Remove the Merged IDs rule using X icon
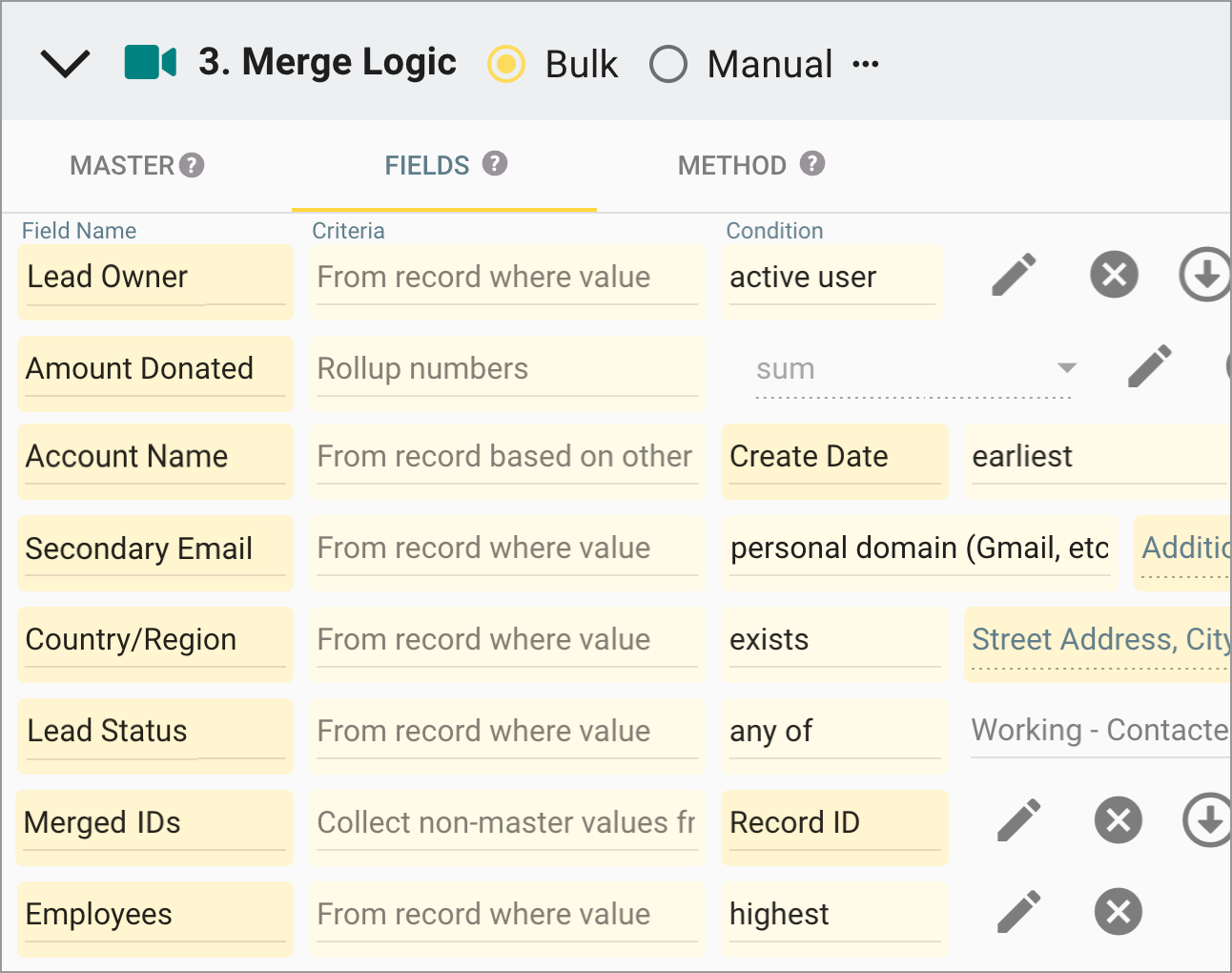The image size is (1232, 973). coord(1118,820)
